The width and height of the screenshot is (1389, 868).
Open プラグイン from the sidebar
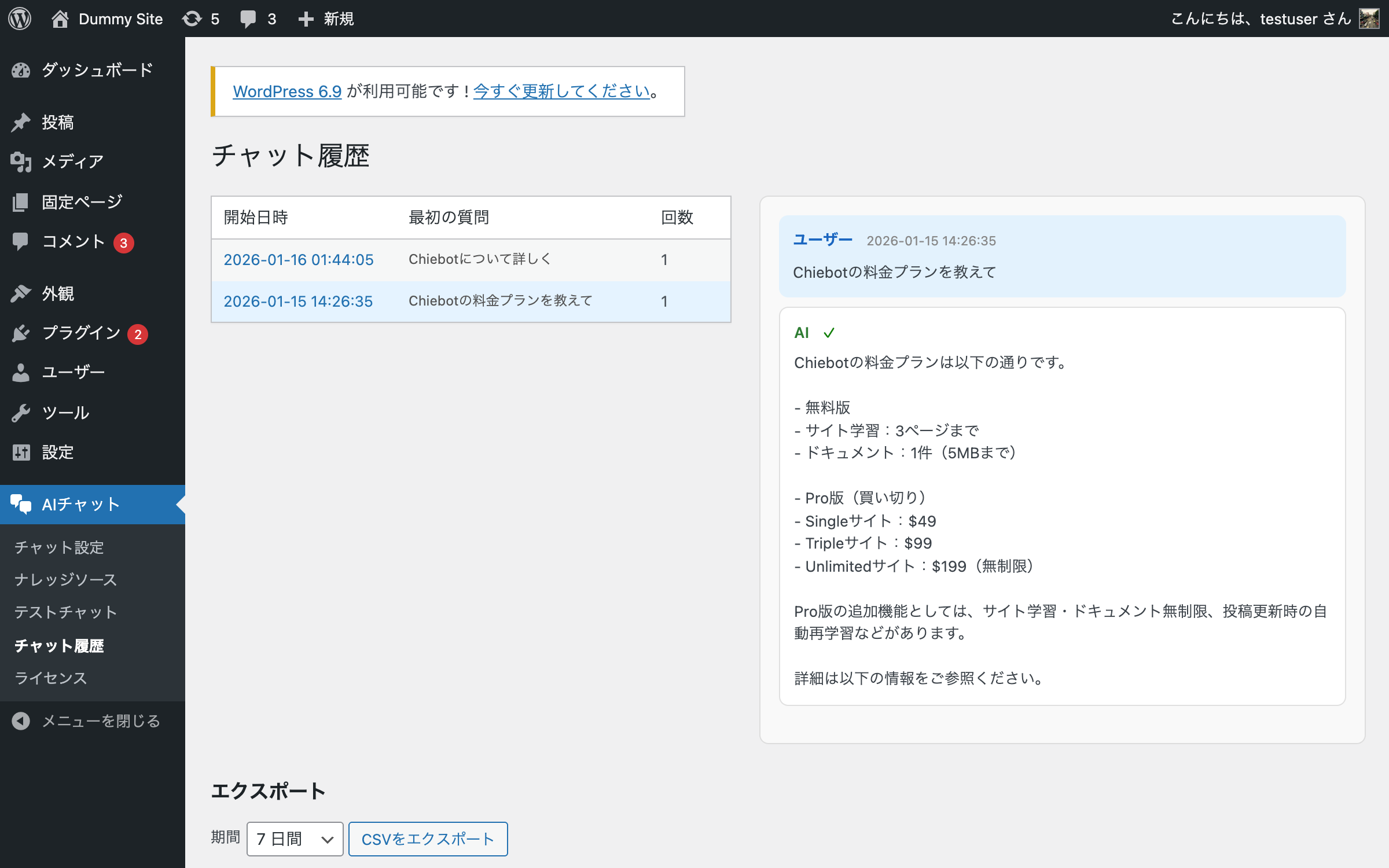(x=81, y=333)
